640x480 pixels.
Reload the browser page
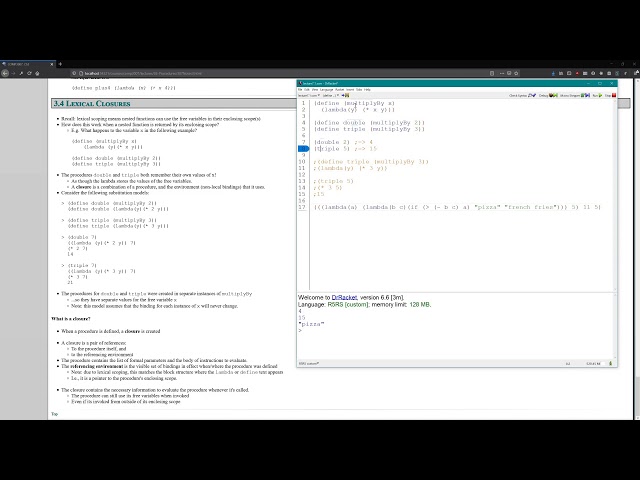click(29, 73)
